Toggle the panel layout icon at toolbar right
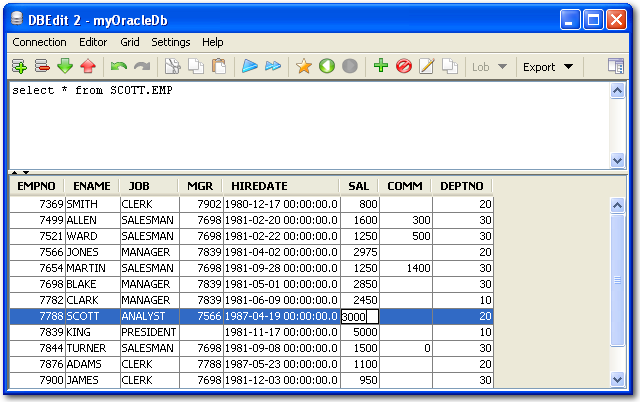 click(x=616, y=67)
